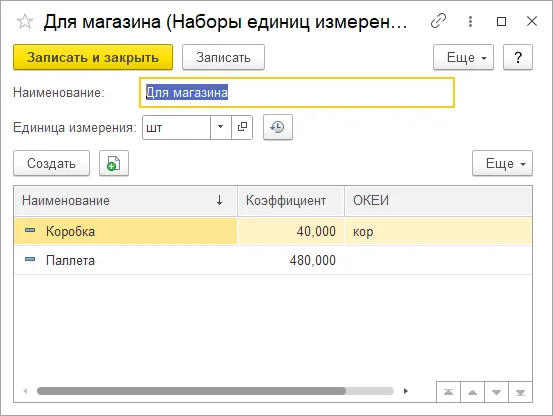Click Записать и закрыть button
The height and width of the screenshot is (416, 553).
point(93,57)
